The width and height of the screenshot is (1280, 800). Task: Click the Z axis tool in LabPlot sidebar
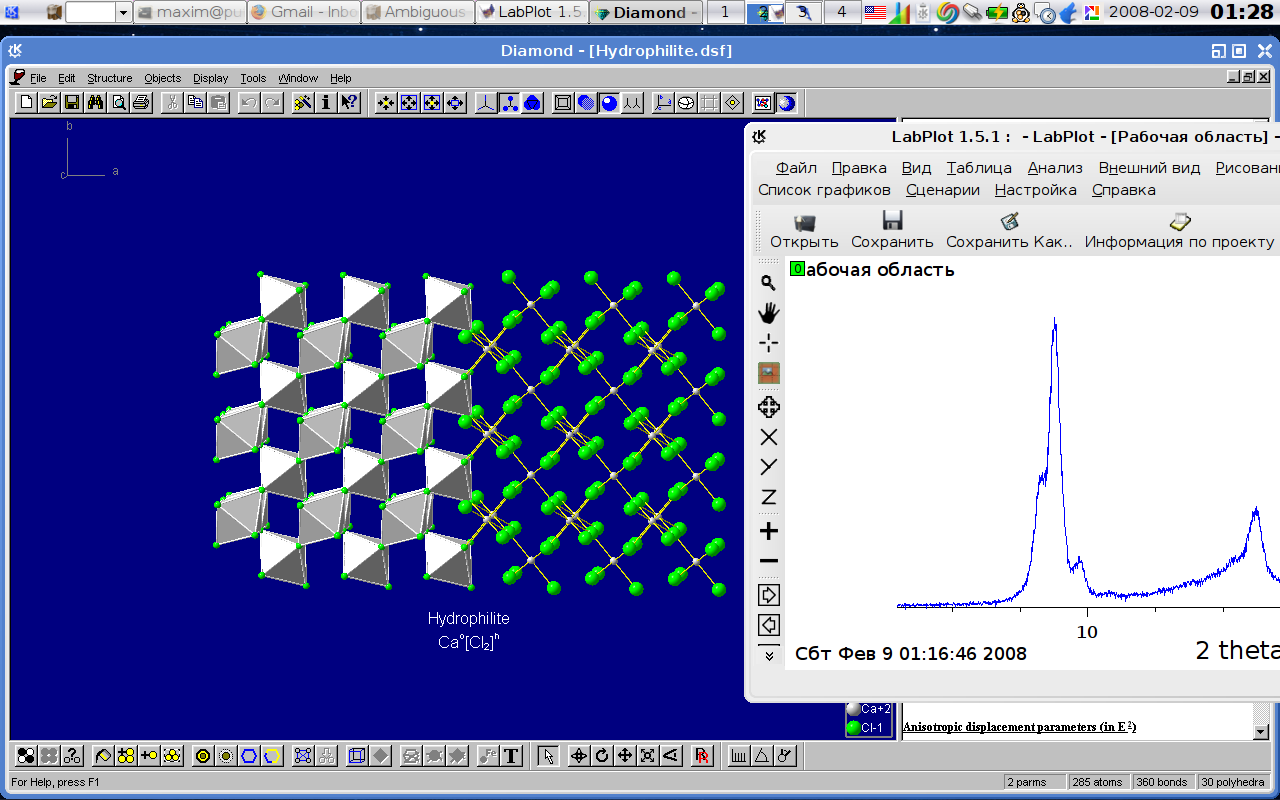pos(768,497)
